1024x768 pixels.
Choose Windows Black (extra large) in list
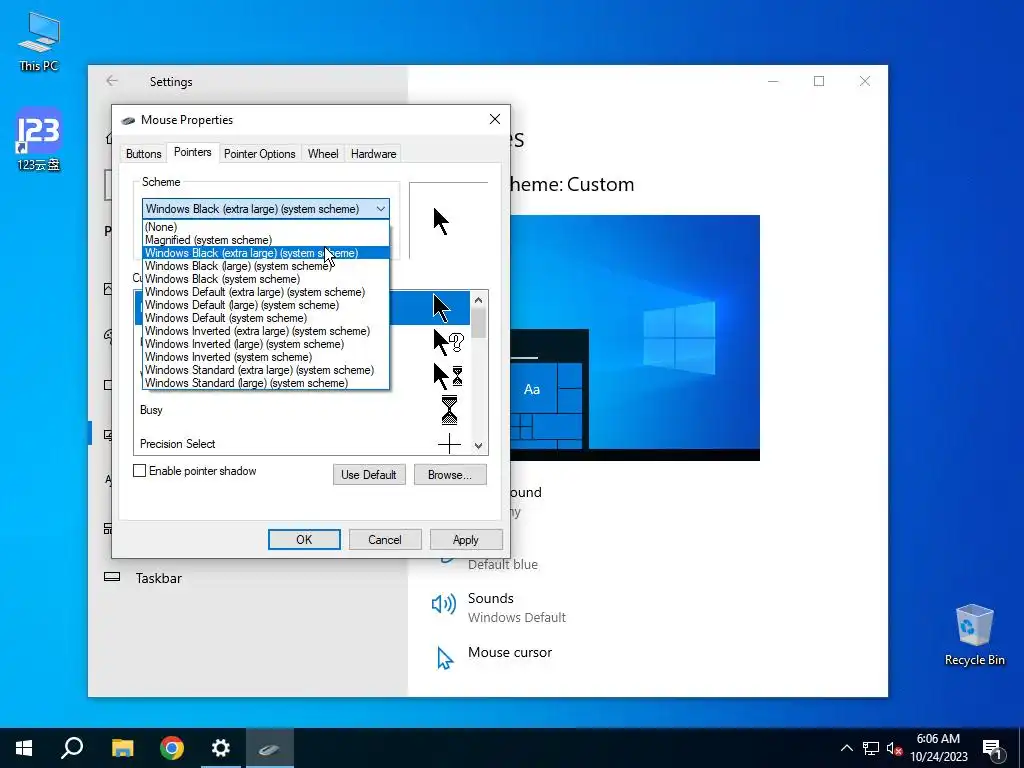(x=265, y=253)
